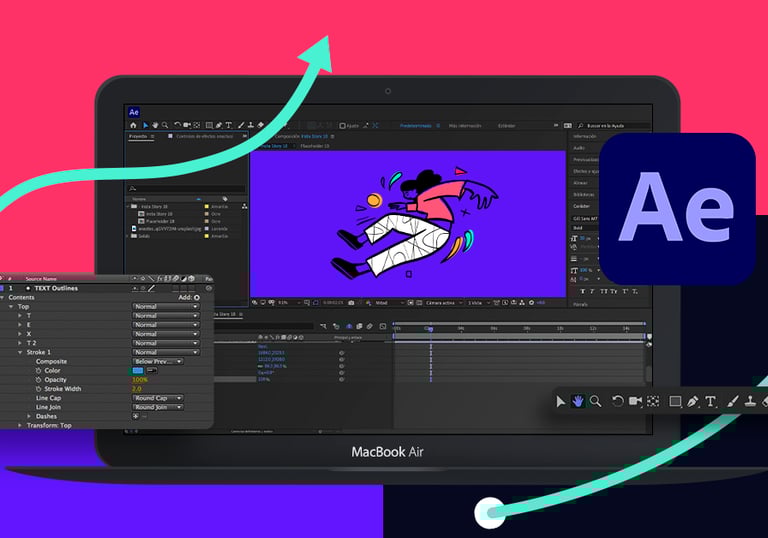Pick the Type tool in the small top toolbar

coord(228,125)
